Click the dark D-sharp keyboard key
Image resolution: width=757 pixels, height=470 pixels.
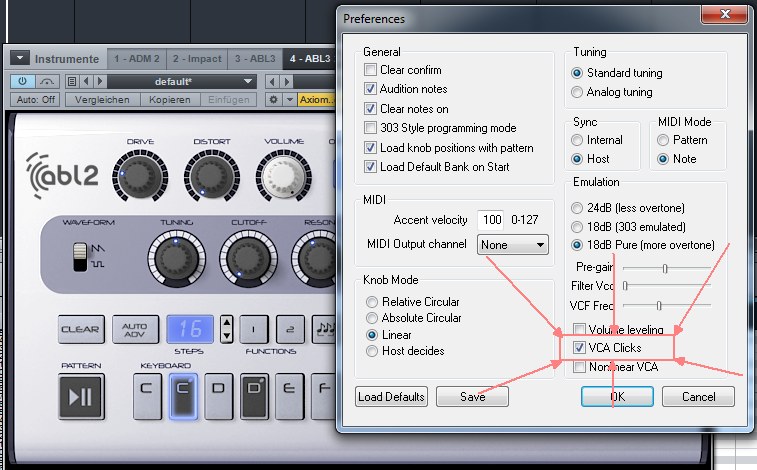(254, 396)
